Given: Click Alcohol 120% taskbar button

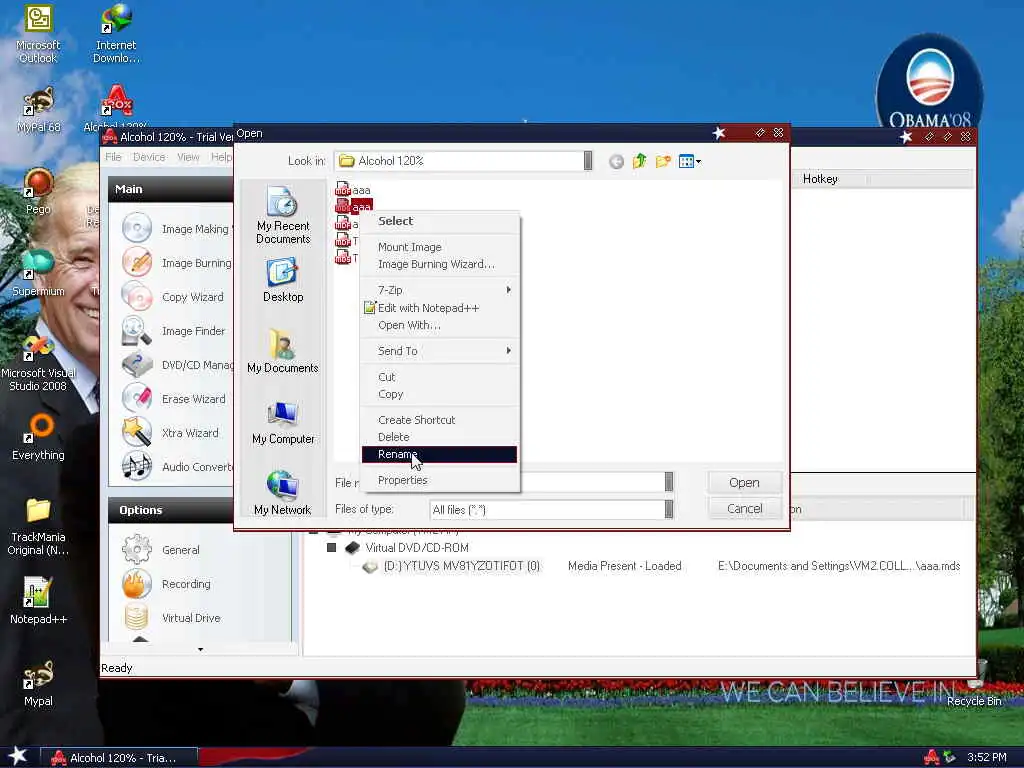Looking at the screenshot, I should coord(120,758).
